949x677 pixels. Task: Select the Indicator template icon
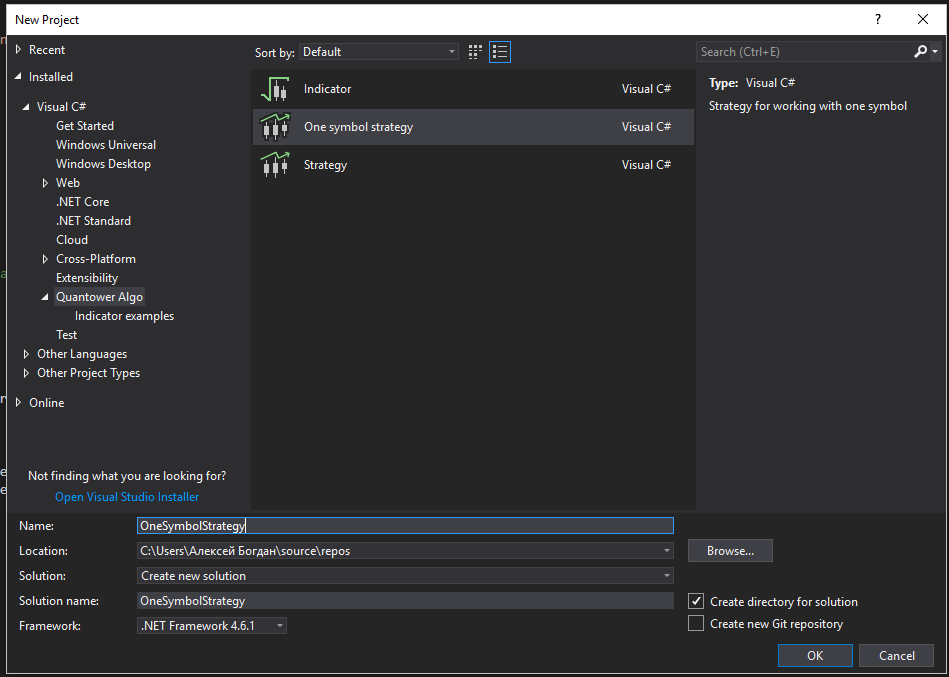tap(275, 89)
